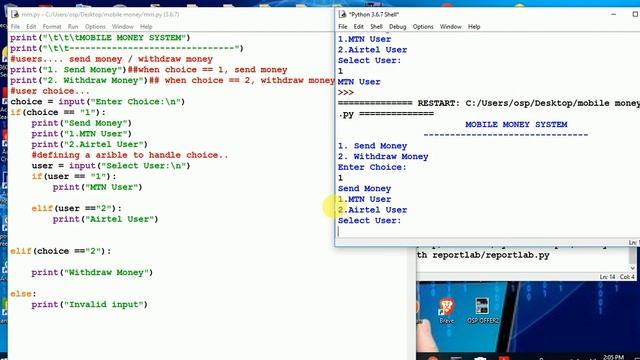Click the '1. Send Money' shell output line
Screen dimensions: 640x360
(372, 146)
